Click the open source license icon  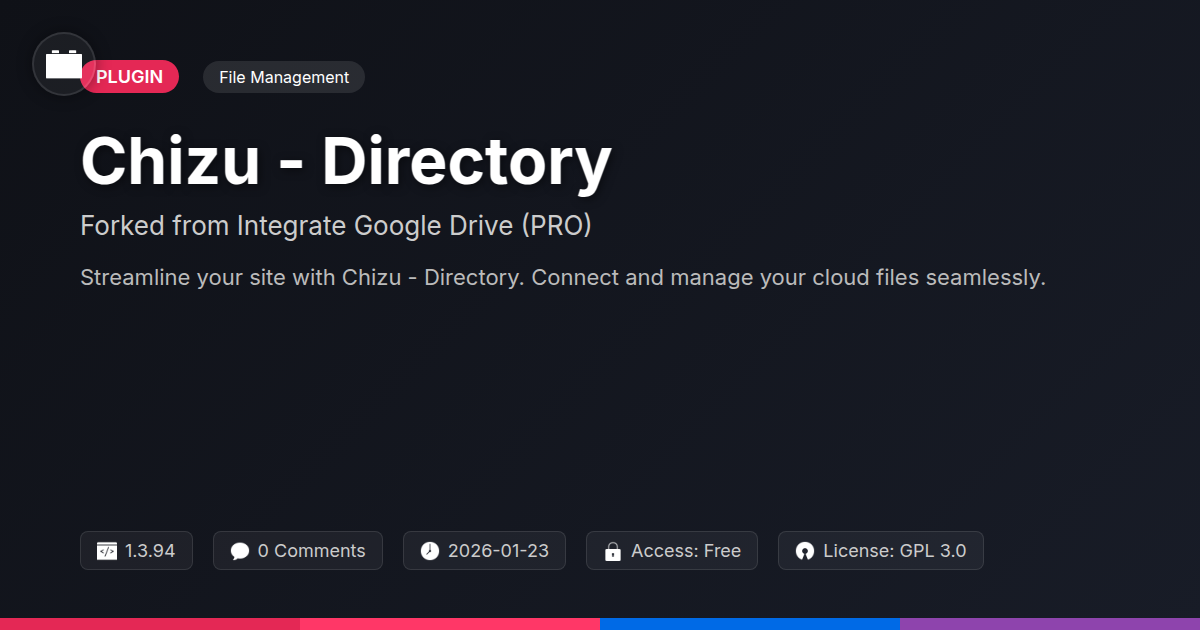pyautogui.click(x=805, y=551)
